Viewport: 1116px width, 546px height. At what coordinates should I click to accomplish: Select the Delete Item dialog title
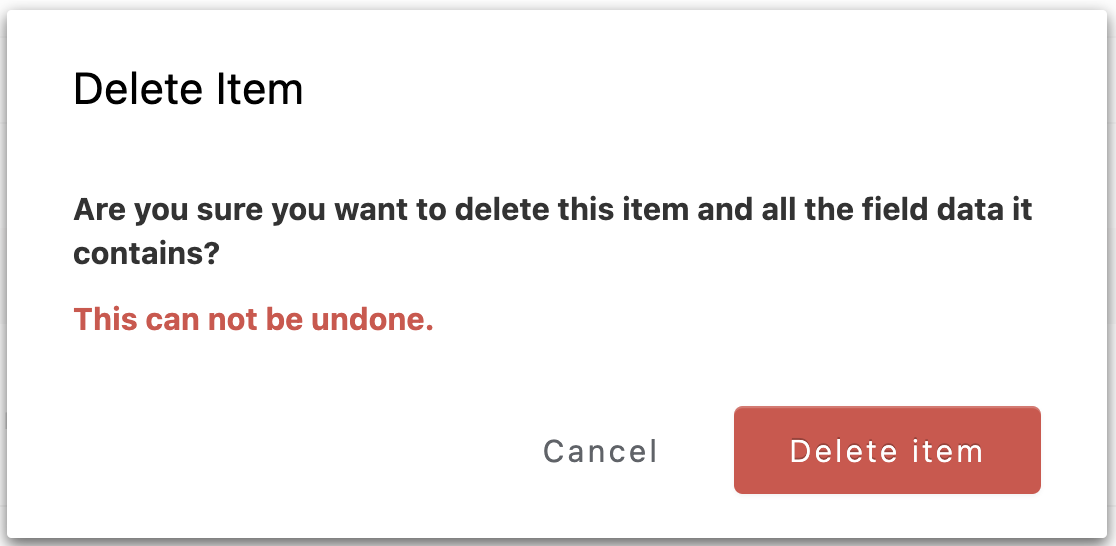point(188,90)
